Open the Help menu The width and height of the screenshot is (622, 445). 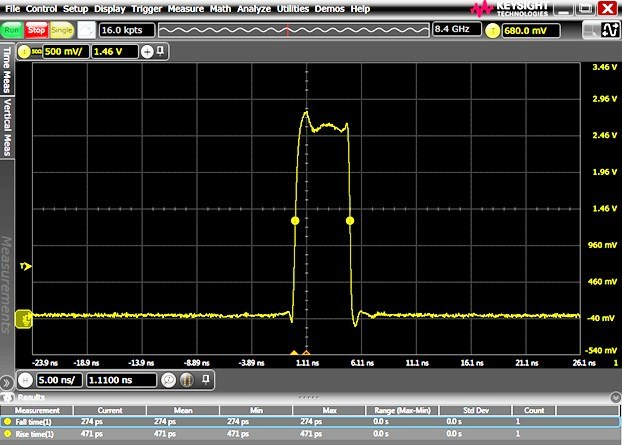[x=360, y=9]
